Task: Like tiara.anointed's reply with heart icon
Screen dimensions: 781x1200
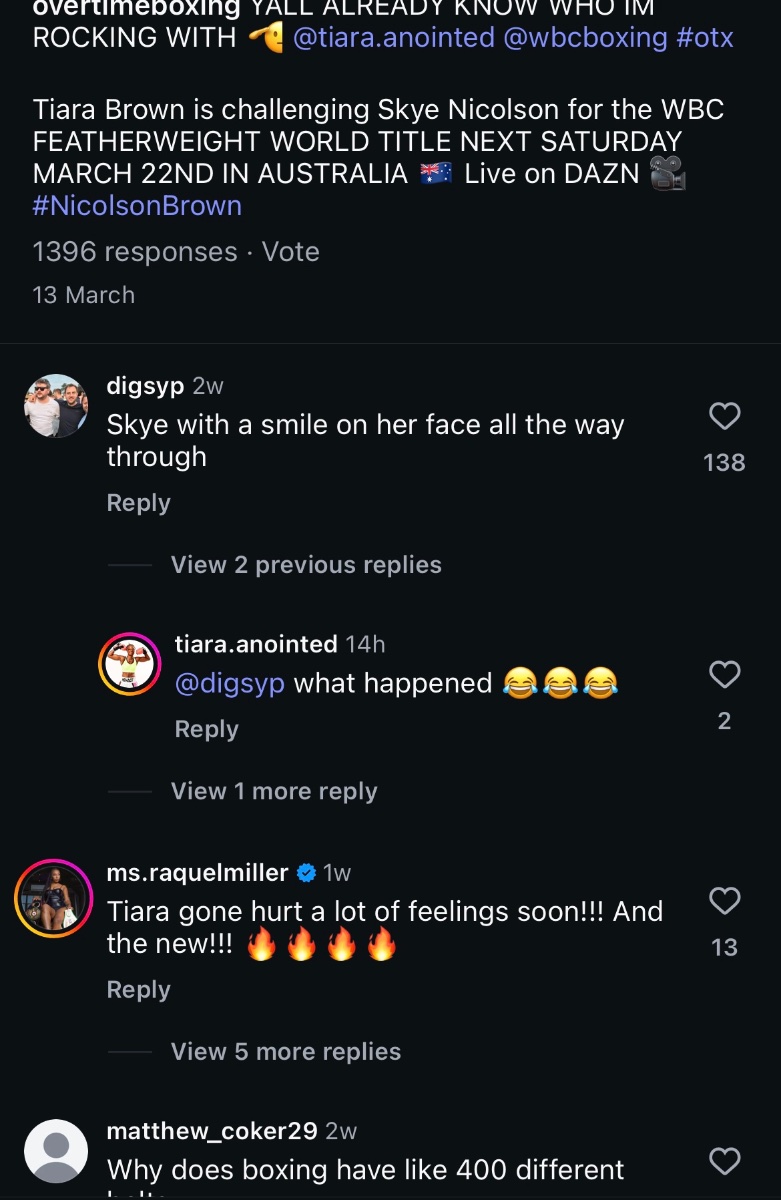Action: 724,675
